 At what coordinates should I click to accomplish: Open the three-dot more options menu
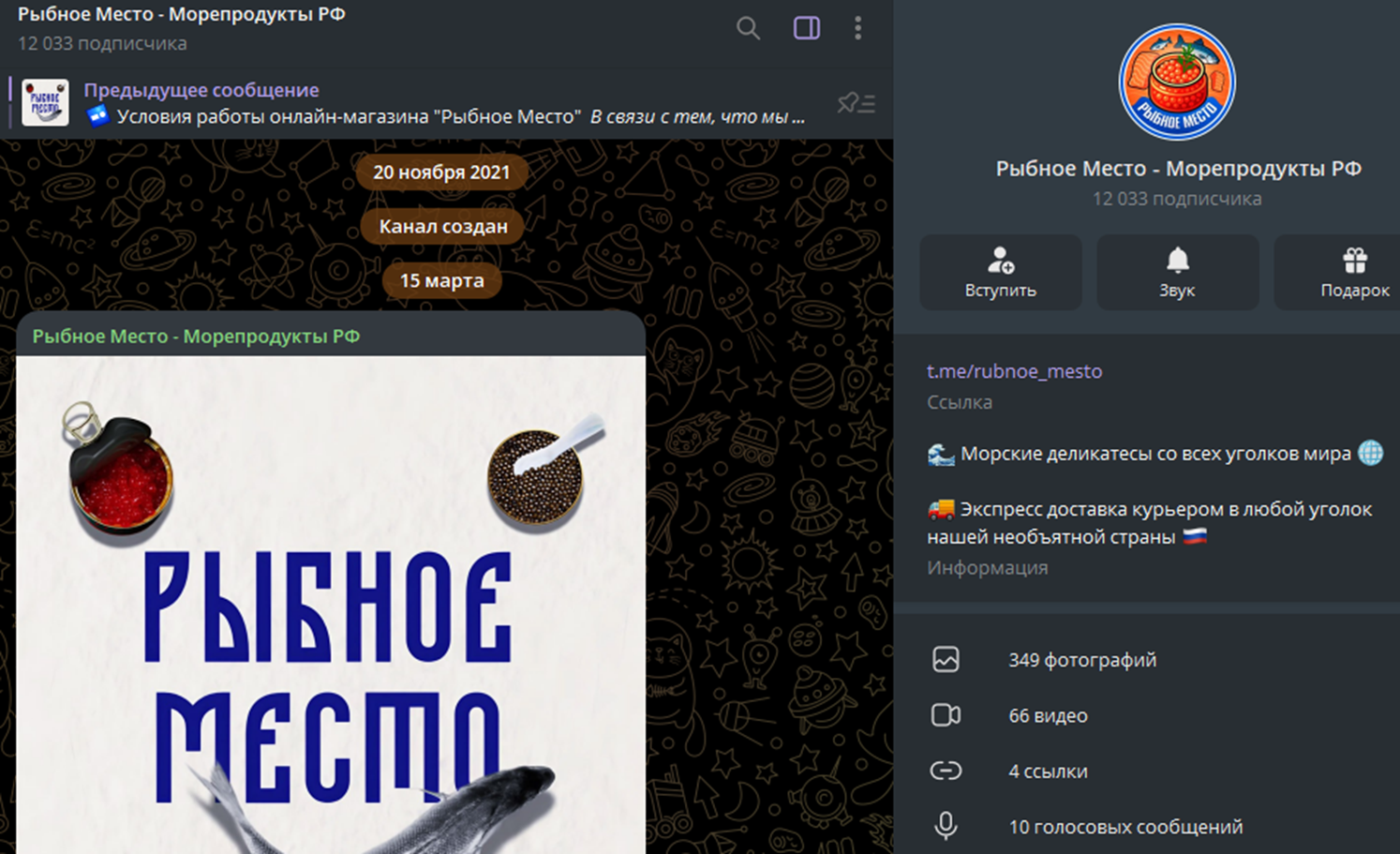(x=857, y=28)
